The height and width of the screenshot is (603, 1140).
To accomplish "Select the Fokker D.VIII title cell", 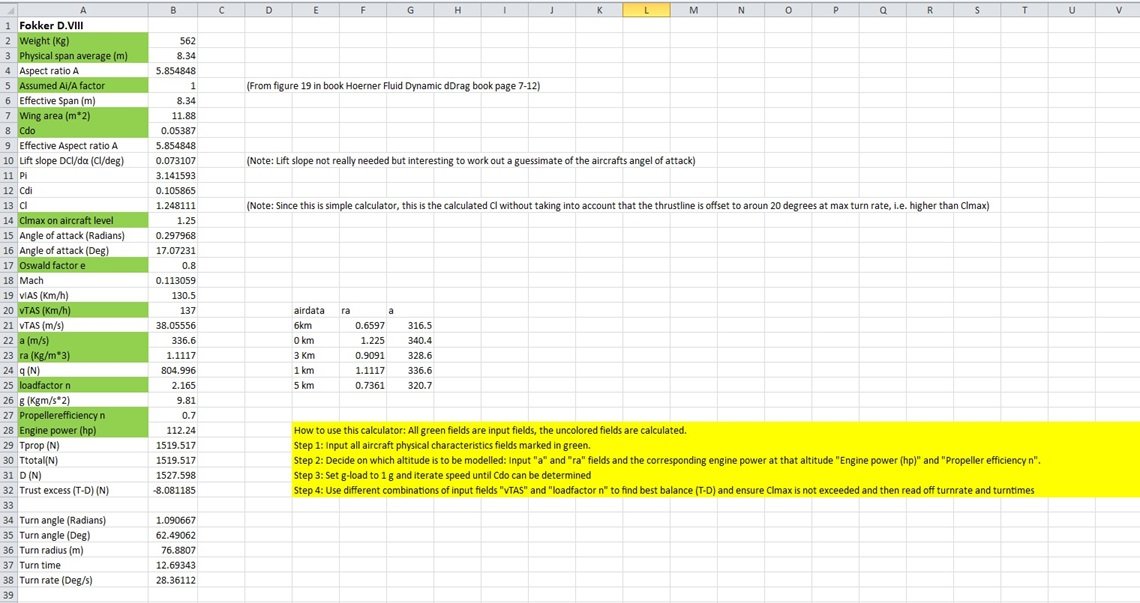I will pyautogui.click(x=83, y=25).
